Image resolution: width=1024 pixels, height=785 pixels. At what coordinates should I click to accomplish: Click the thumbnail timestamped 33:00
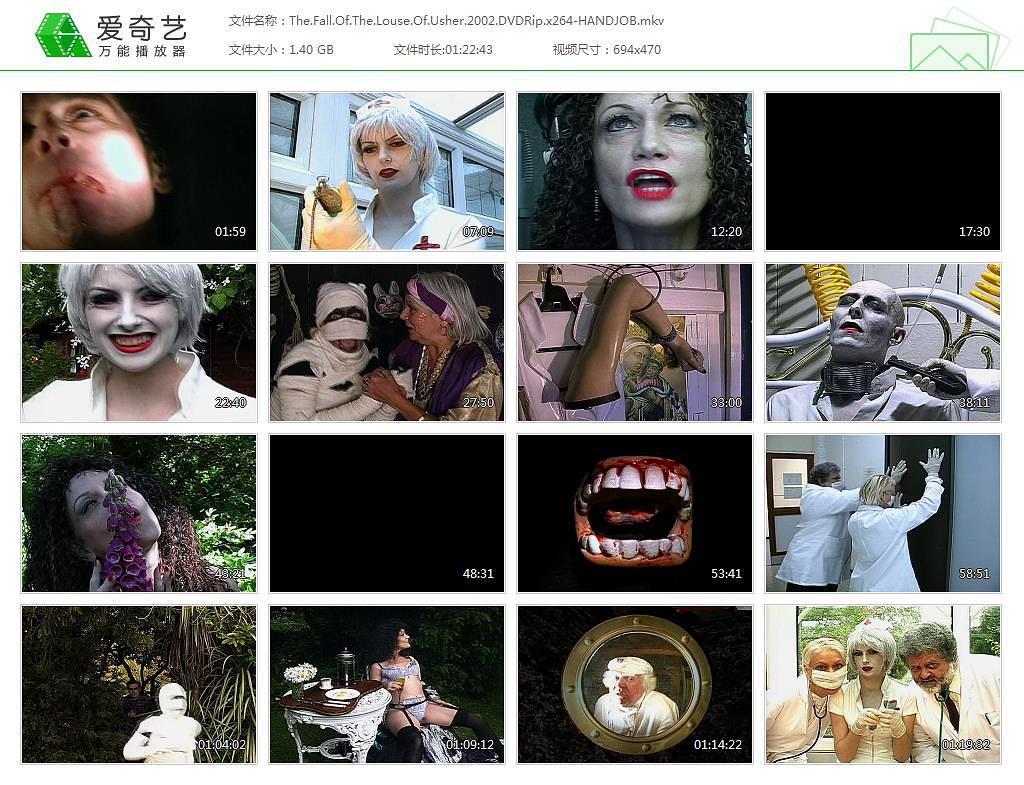click(634, 342)
